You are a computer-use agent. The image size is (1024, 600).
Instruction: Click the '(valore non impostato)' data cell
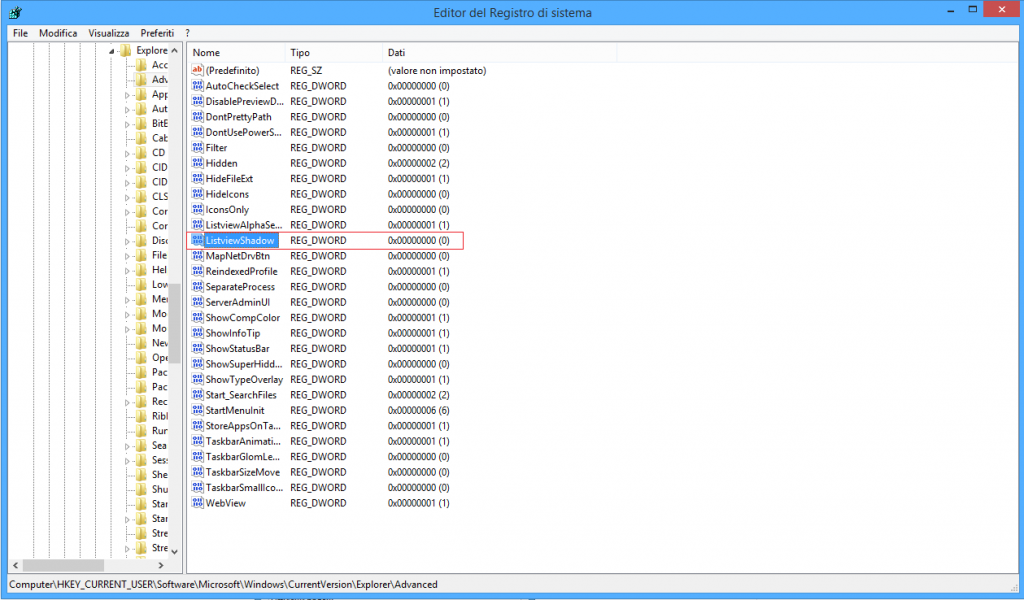pos(437,70)
